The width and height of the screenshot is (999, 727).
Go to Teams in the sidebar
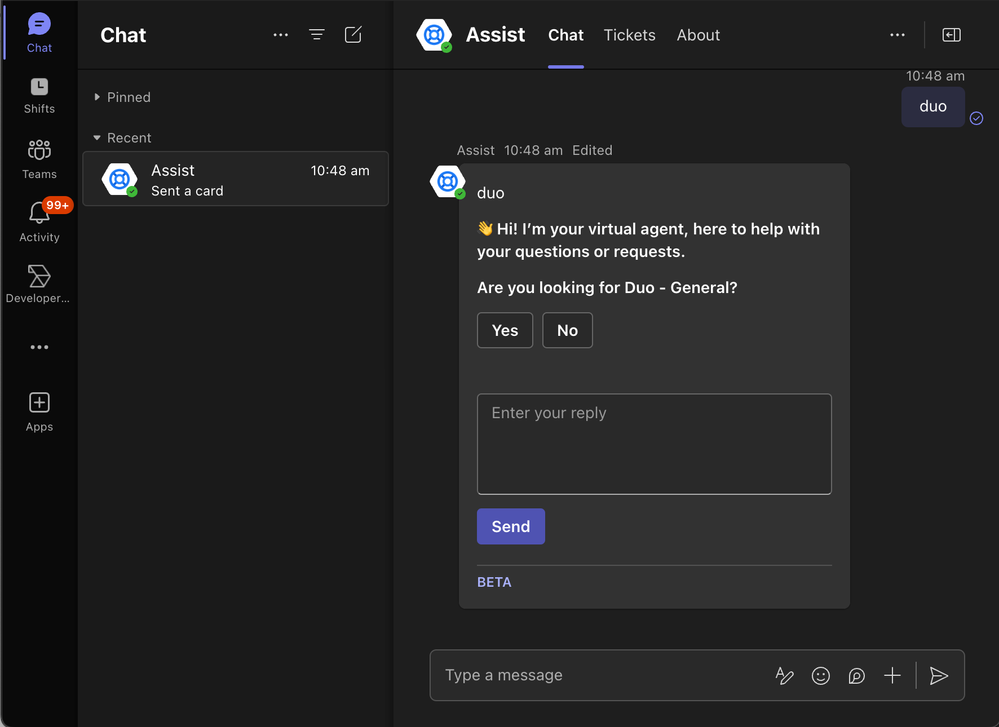39,159
